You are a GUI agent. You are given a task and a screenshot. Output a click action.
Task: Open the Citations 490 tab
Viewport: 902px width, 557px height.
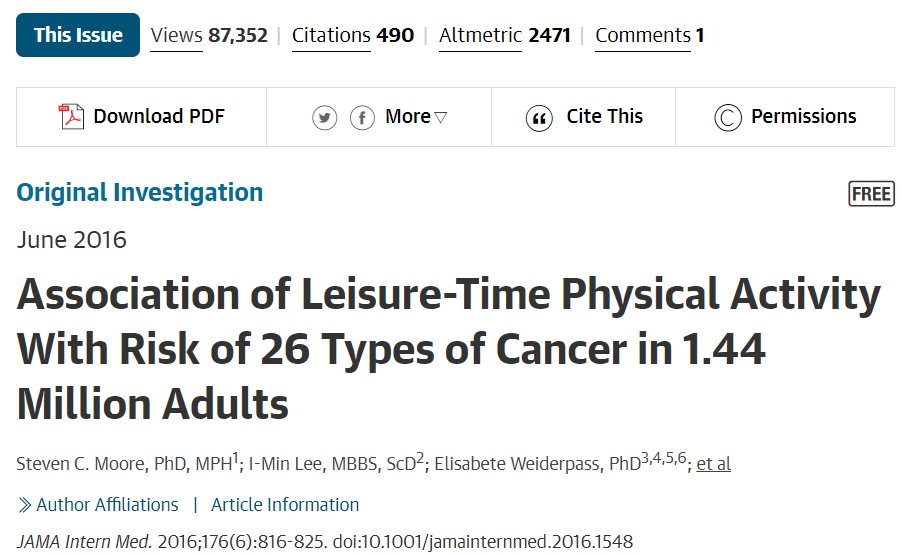click(353, 36)
